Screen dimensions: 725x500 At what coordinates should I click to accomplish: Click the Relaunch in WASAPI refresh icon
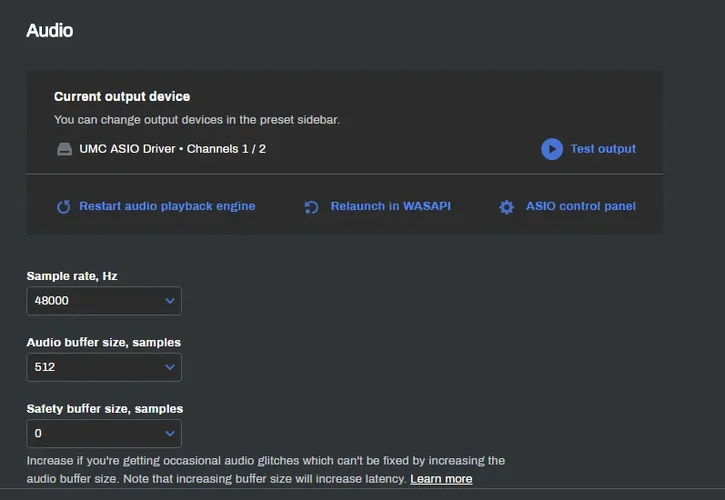pos(311,207)
